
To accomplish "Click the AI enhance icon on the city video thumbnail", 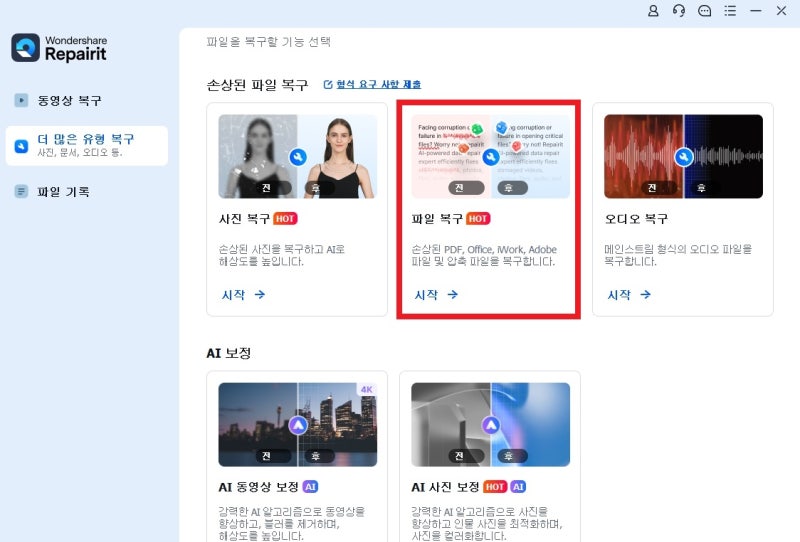I will coord(298,425).
